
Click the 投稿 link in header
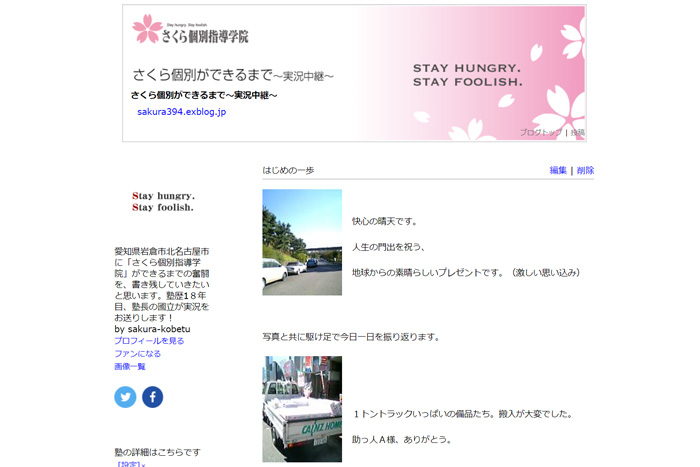click(577, 132)
